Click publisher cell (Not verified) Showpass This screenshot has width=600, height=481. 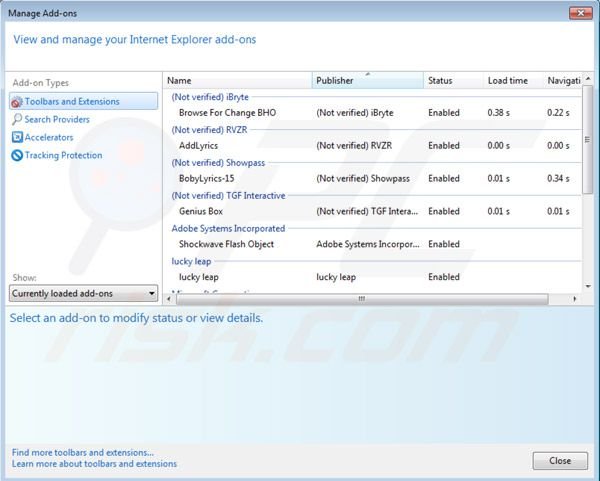(x=363, y=179)
